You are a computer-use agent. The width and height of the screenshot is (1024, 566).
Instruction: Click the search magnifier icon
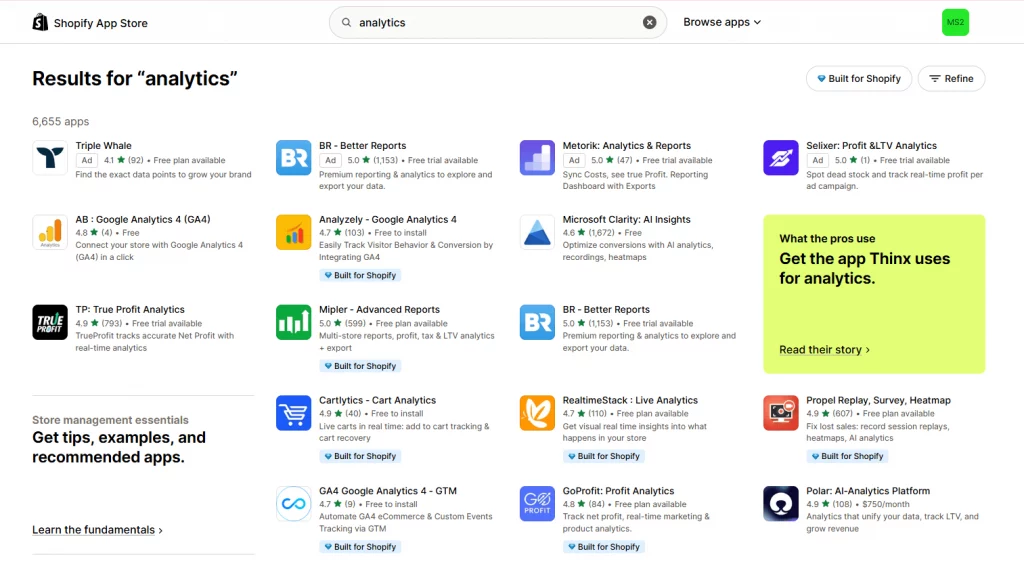pyautogui.click(x=346, y=22)
